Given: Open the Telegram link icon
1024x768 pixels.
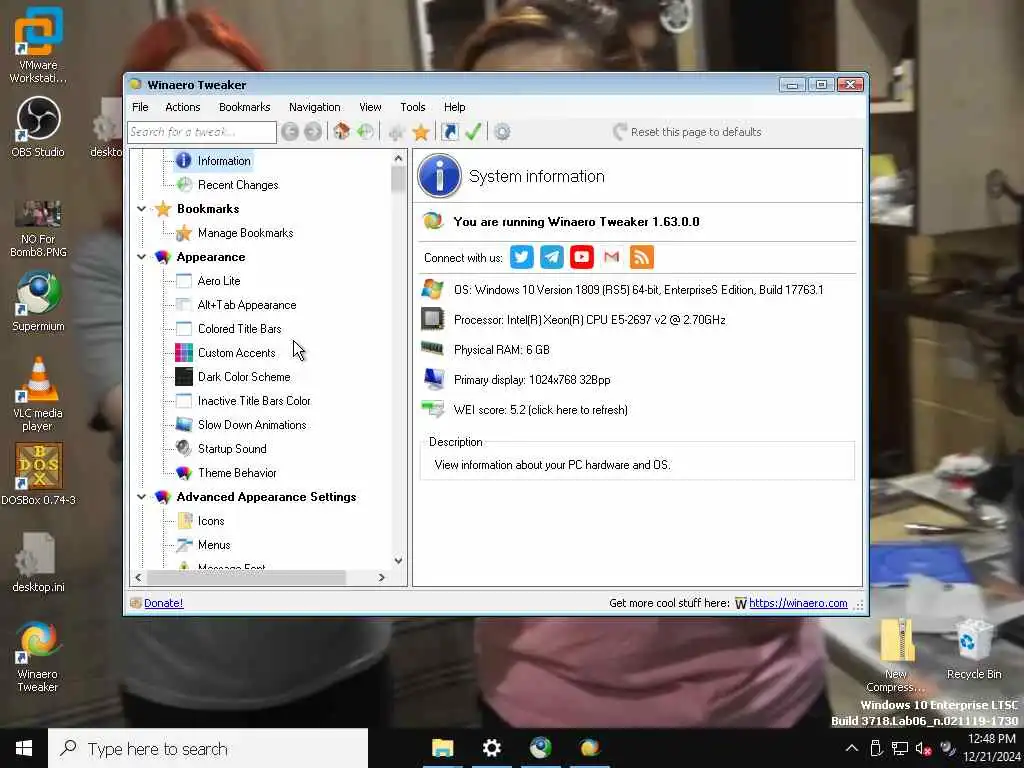Looking at the screenshot, I should pos(552,257).
